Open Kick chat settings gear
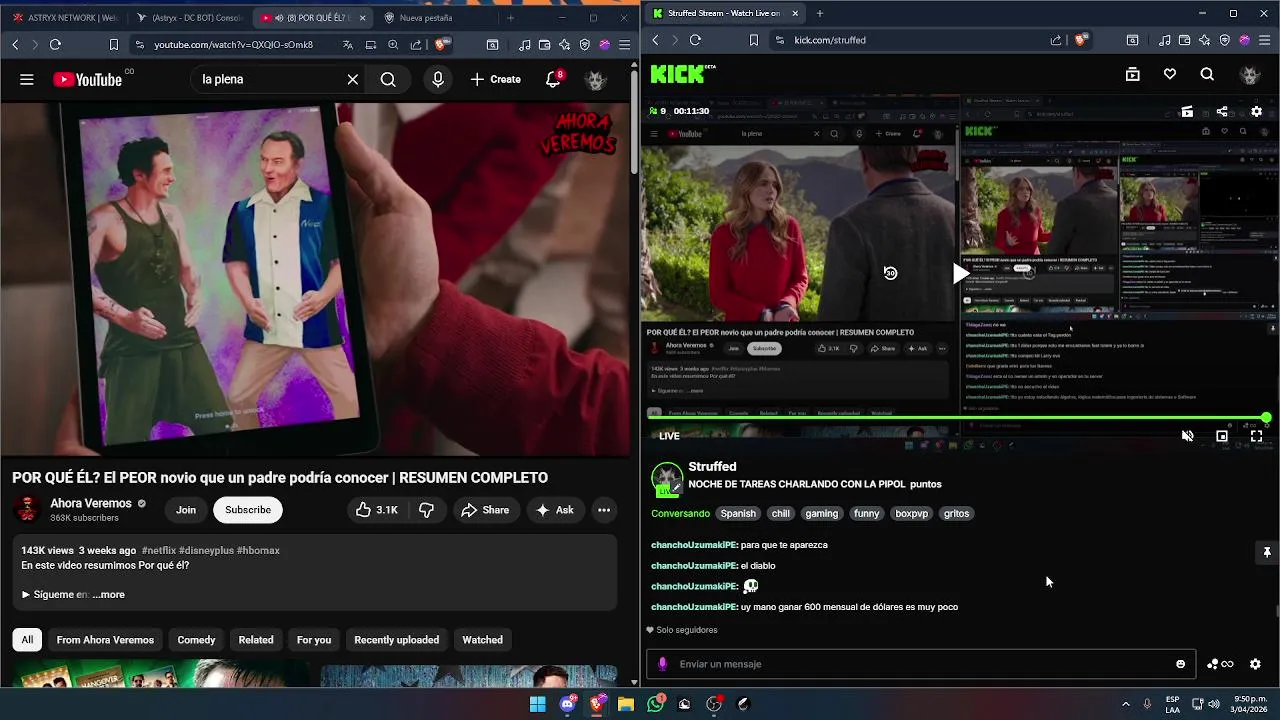The width and height of the screenshot is (1280, 720). tap(1256, 664)
